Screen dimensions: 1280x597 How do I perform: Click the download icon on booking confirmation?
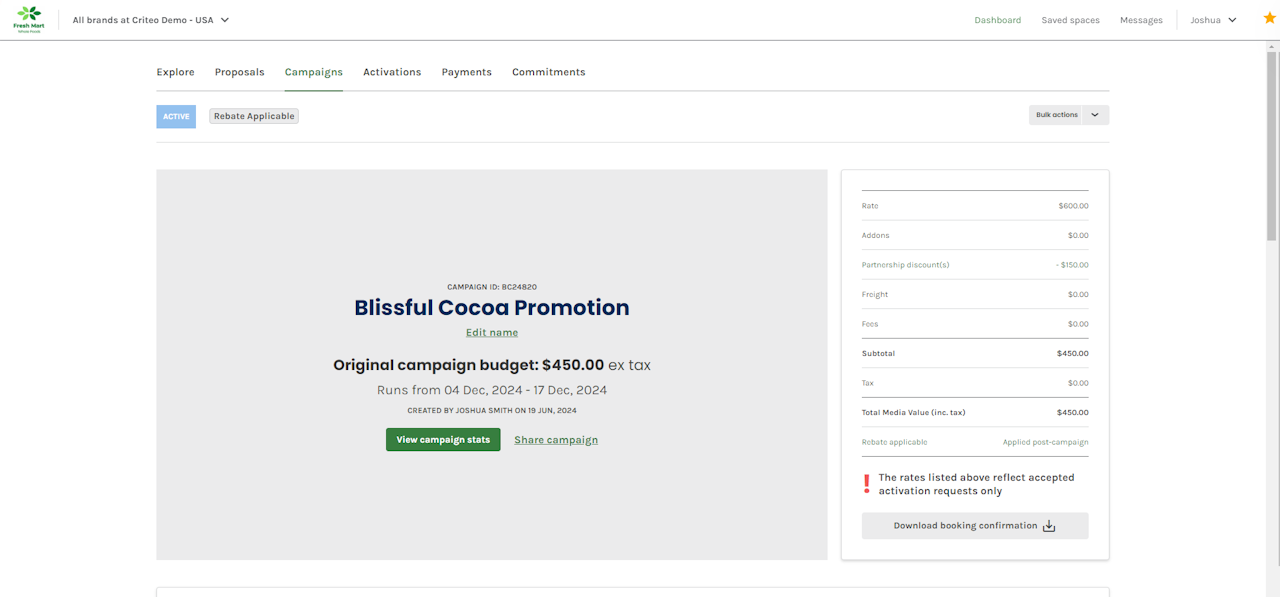pyautogui.click(x=1049, y=526)
